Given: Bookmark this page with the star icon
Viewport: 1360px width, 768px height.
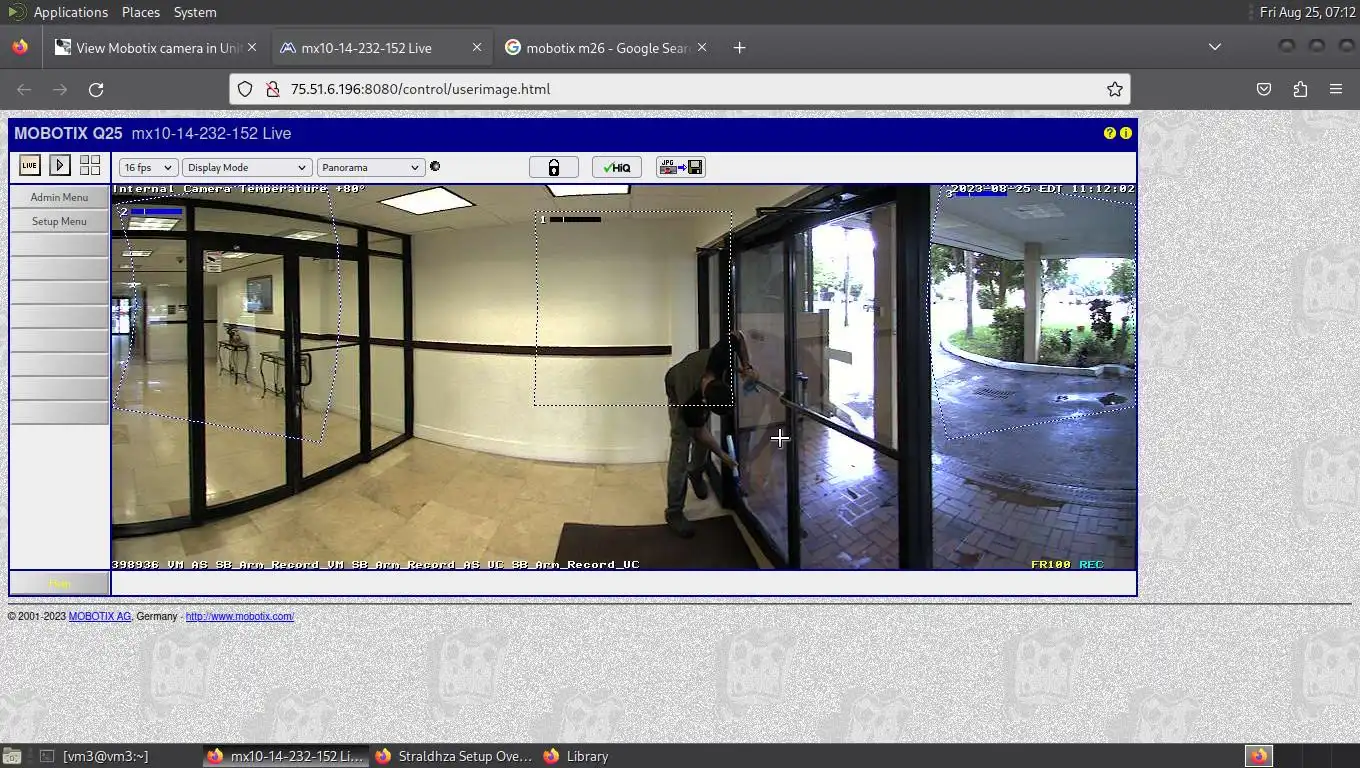Looking at the screenshot, I should pos(1114,89).
